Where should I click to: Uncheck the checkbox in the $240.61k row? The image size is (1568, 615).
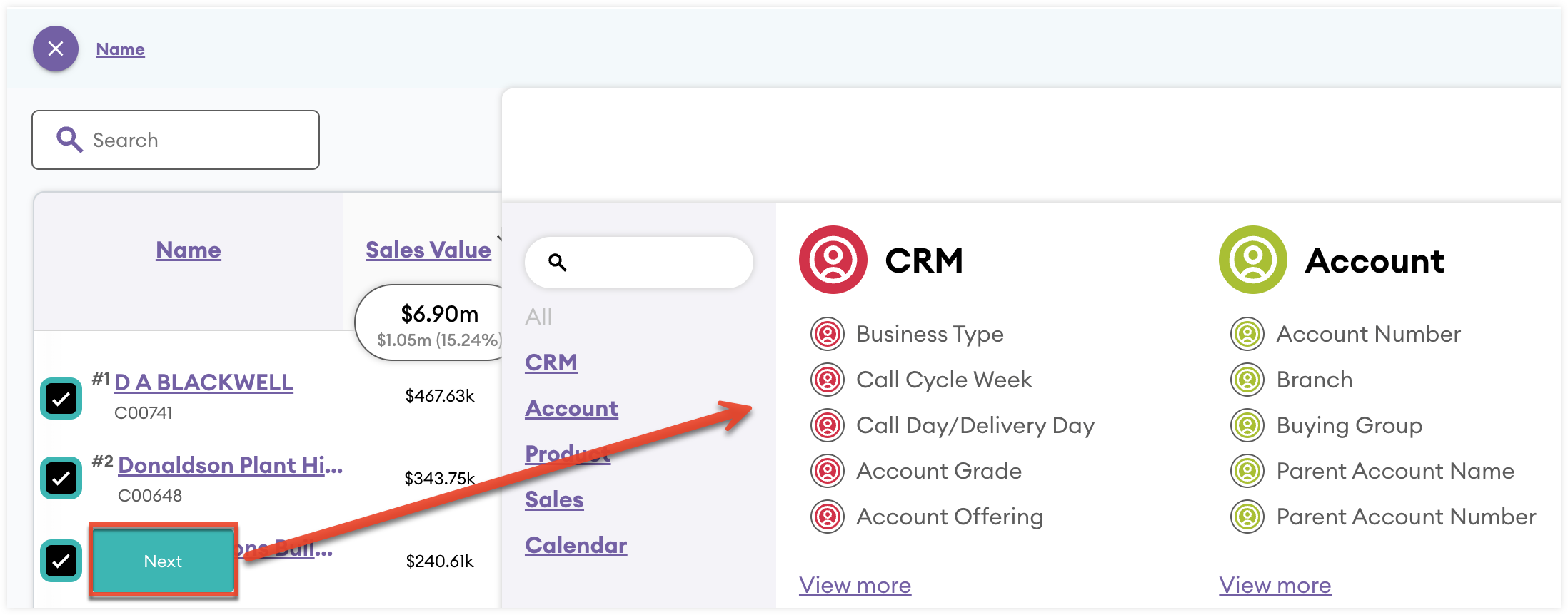61,561
